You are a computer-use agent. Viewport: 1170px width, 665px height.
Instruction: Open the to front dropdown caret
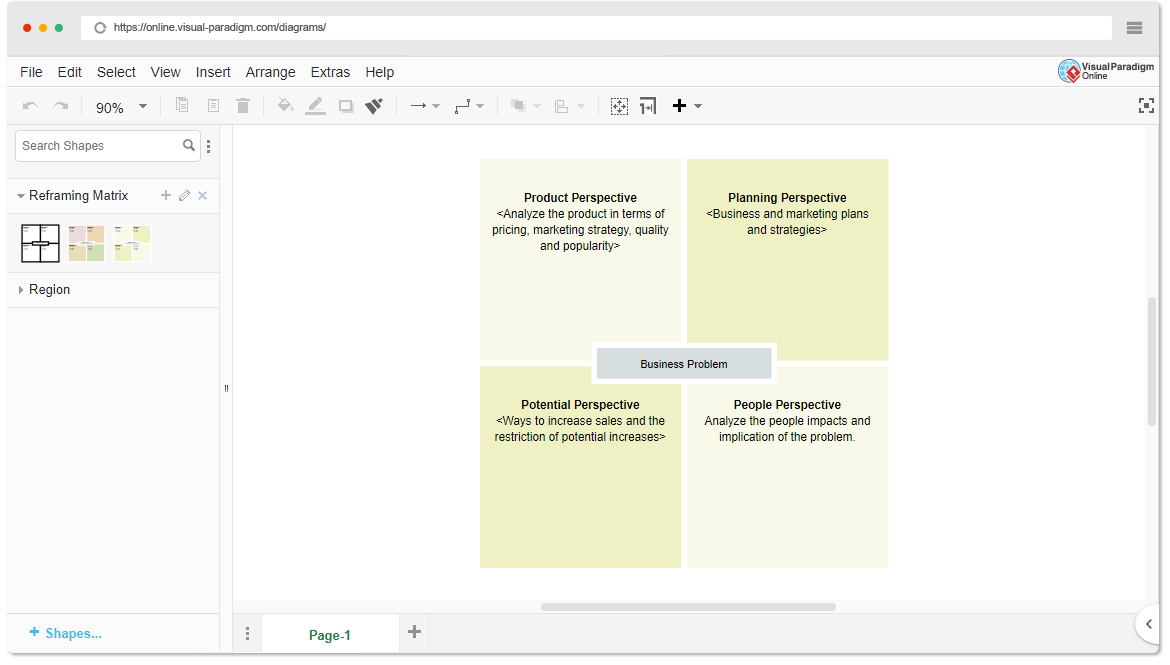pos(536,107)
